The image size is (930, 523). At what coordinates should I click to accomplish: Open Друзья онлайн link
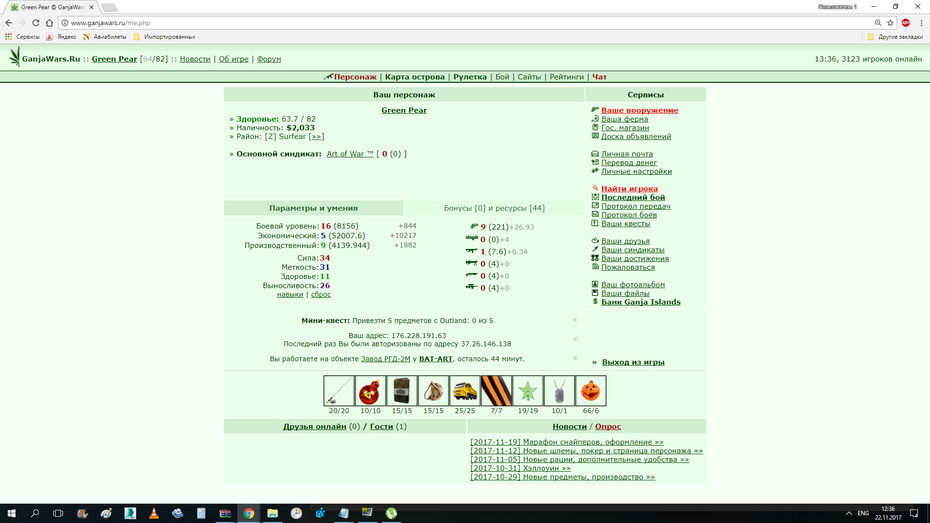pyautogui.click(x=314, y=426)
